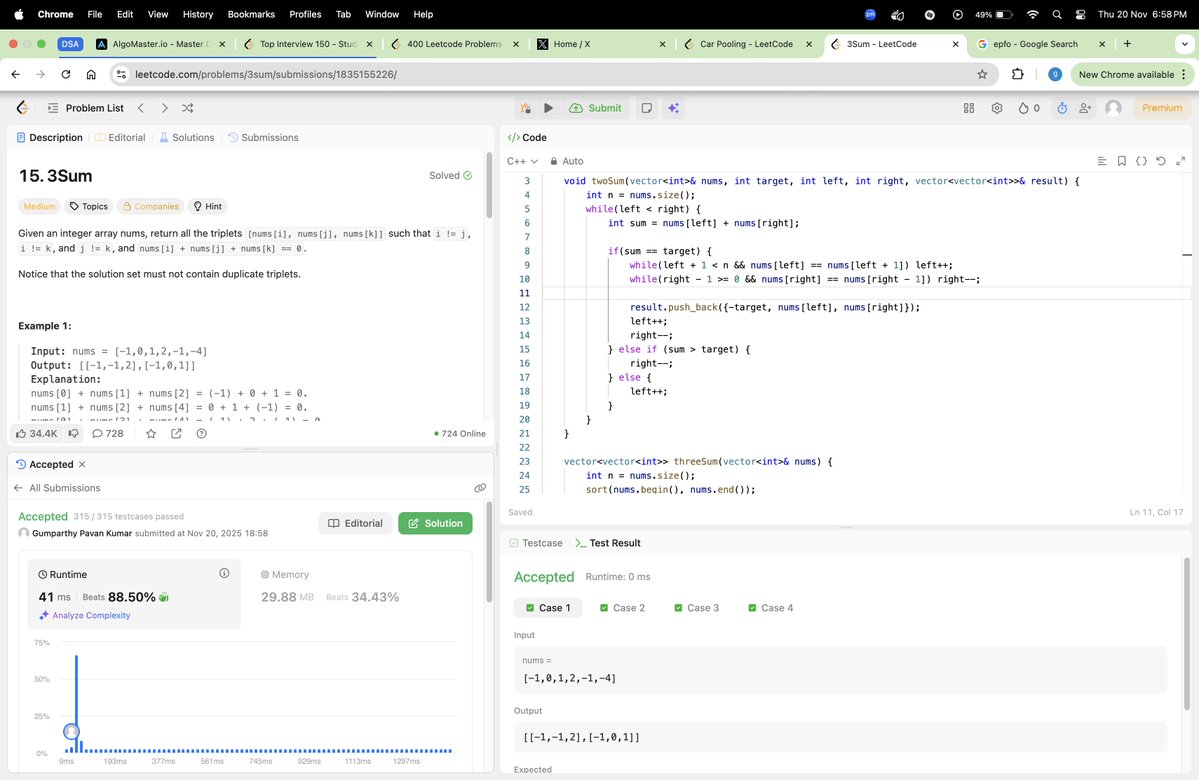Dislike the problem with thumbs down
The width and height of the screenshot is (1199, 780).
73,434
